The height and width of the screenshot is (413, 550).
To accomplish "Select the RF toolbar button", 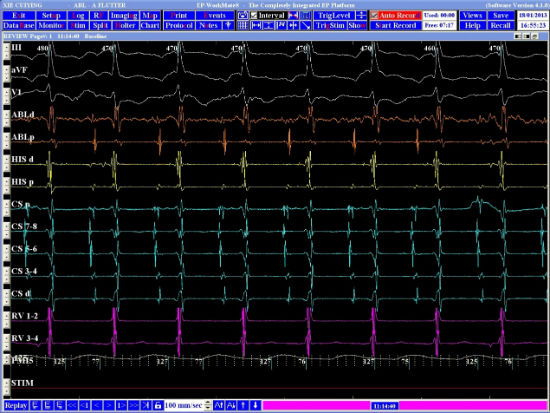I will 98,15.
